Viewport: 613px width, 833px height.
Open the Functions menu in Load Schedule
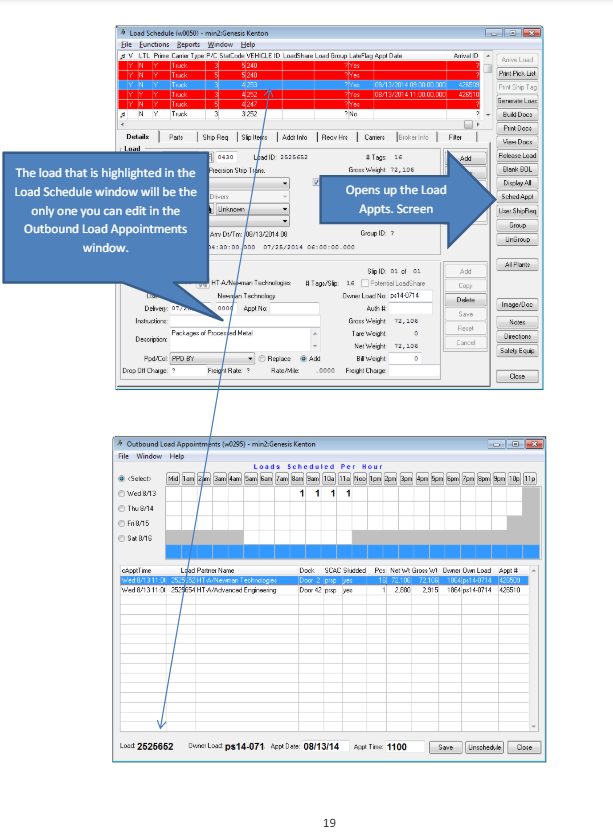(x=154, y=45)
